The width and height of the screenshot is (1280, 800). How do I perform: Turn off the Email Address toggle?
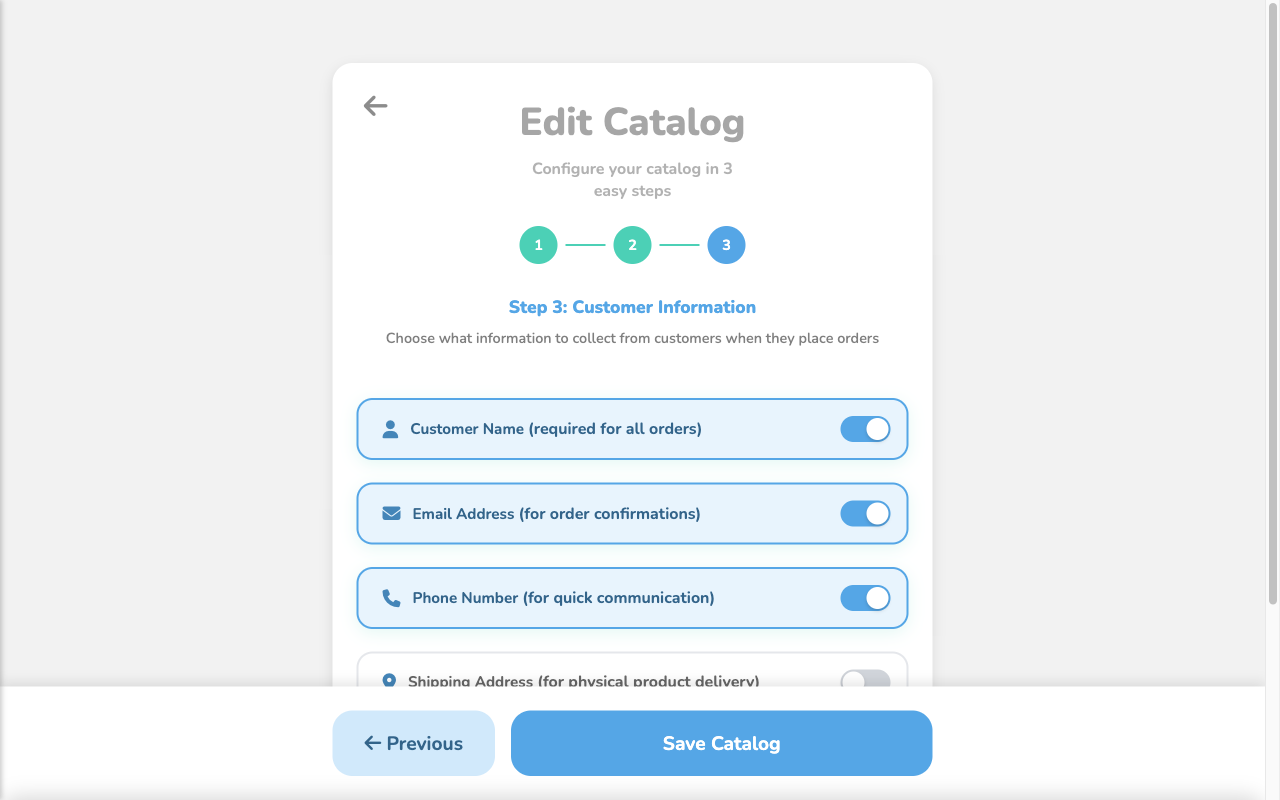click(865, 514)
